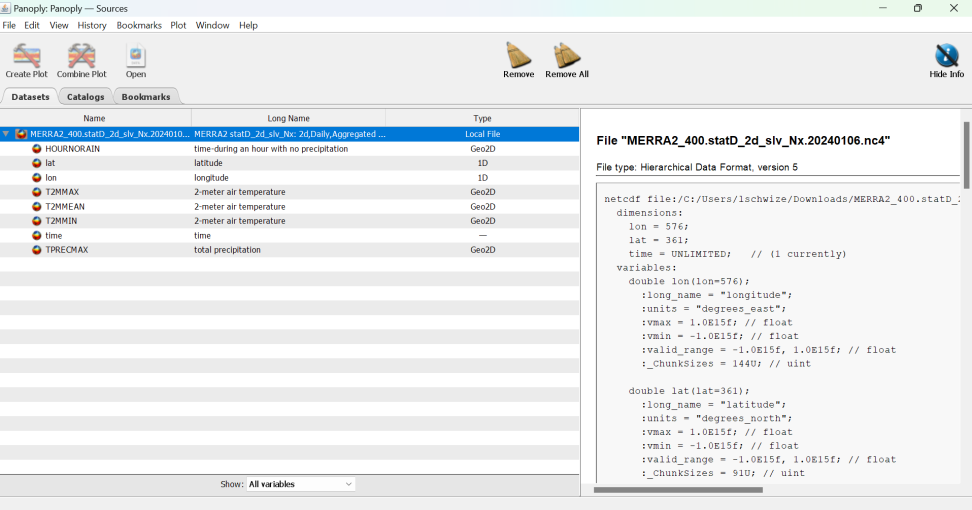Sort by the Name column header
972x510 pixels.
[x=95, y=118]
